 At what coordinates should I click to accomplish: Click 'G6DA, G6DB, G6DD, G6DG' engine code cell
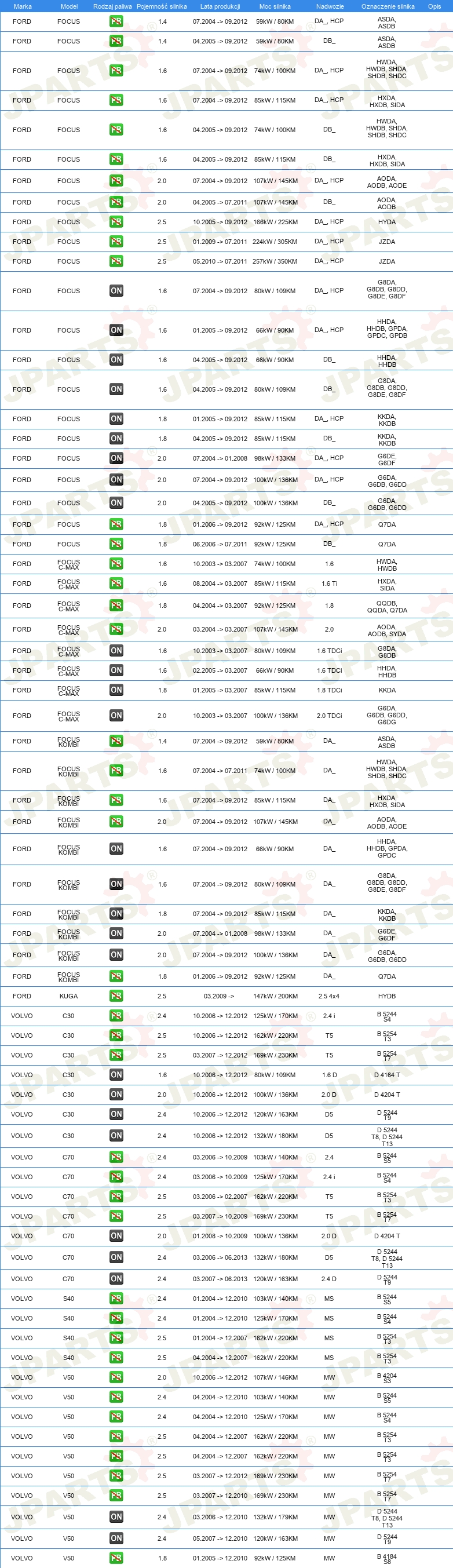click(x=386, y=715)
